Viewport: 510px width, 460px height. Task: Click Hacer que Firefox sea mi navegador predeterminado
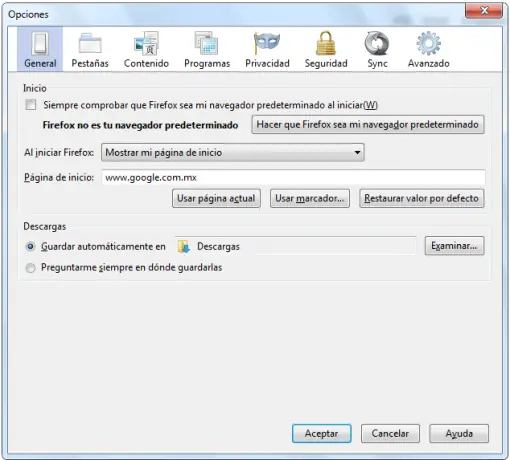[x=368, y=125]
